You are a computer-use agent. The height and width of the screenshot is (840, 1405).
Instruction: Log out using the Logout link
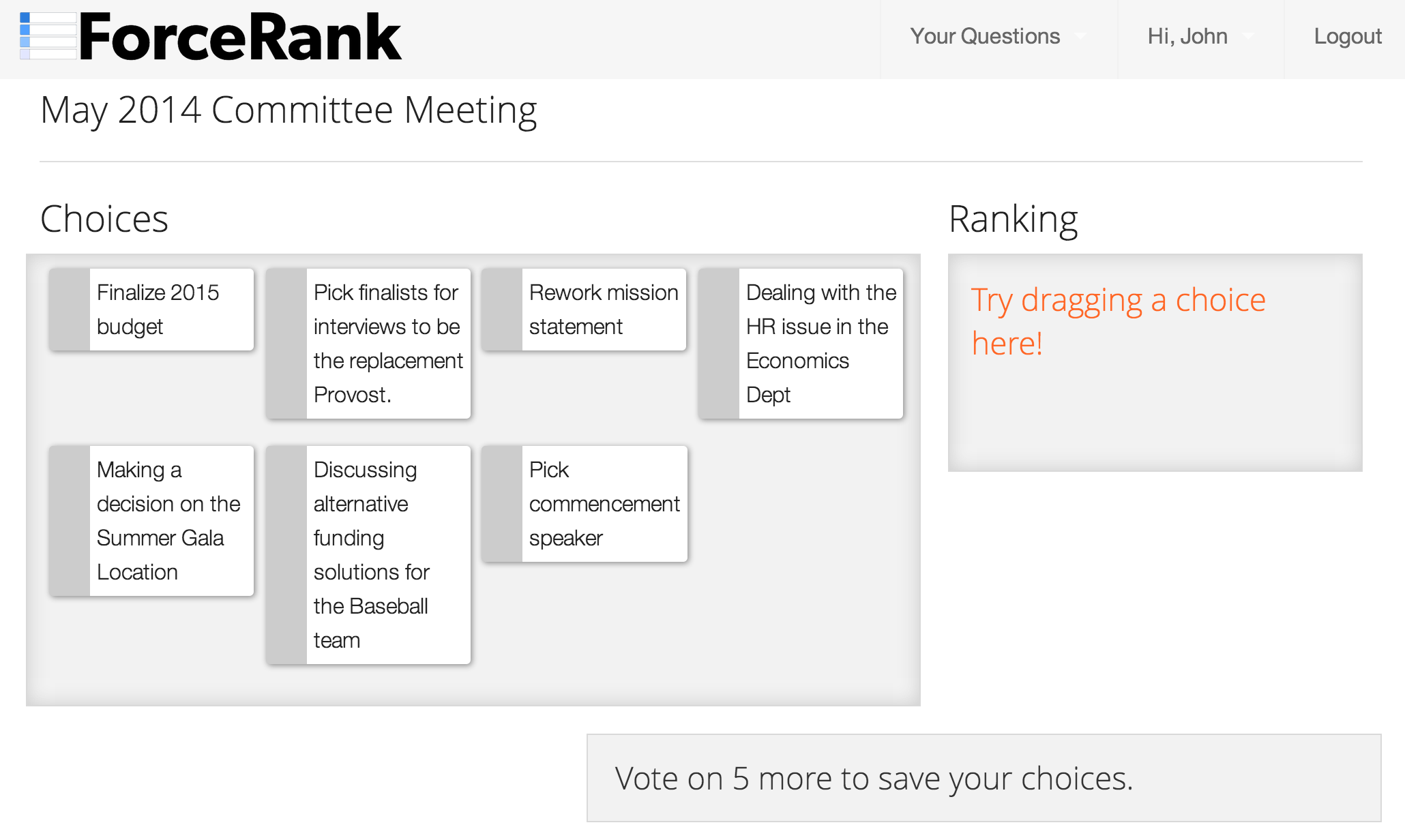tap(1347, 36)
